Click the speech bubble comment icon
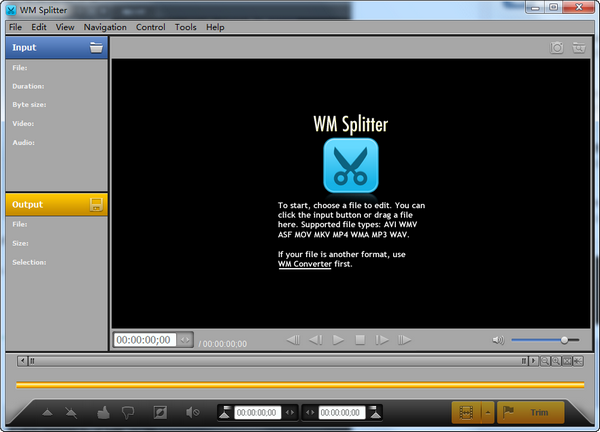Screen dimensions: 600x432 click(x=127, y=412)
